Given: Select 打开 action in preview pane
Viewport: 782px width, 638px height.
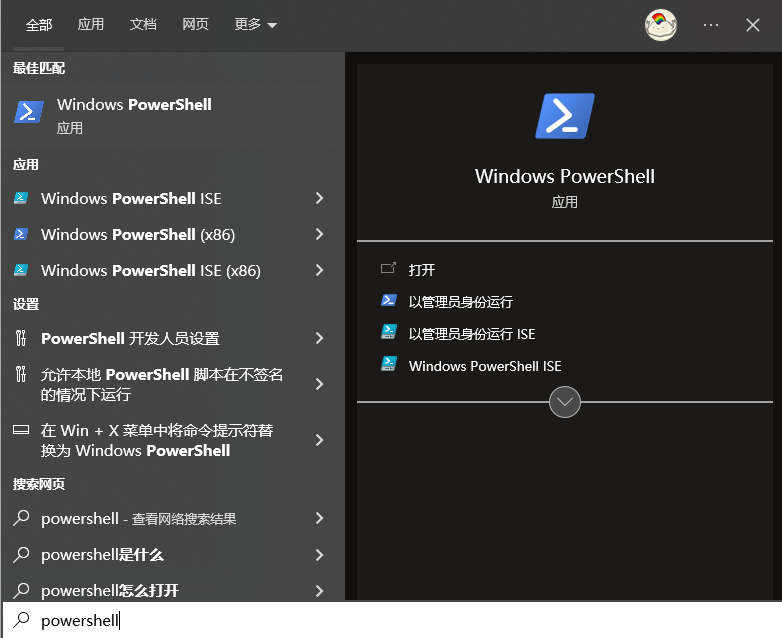Looking at the screenshot, I should pos(422,270).
